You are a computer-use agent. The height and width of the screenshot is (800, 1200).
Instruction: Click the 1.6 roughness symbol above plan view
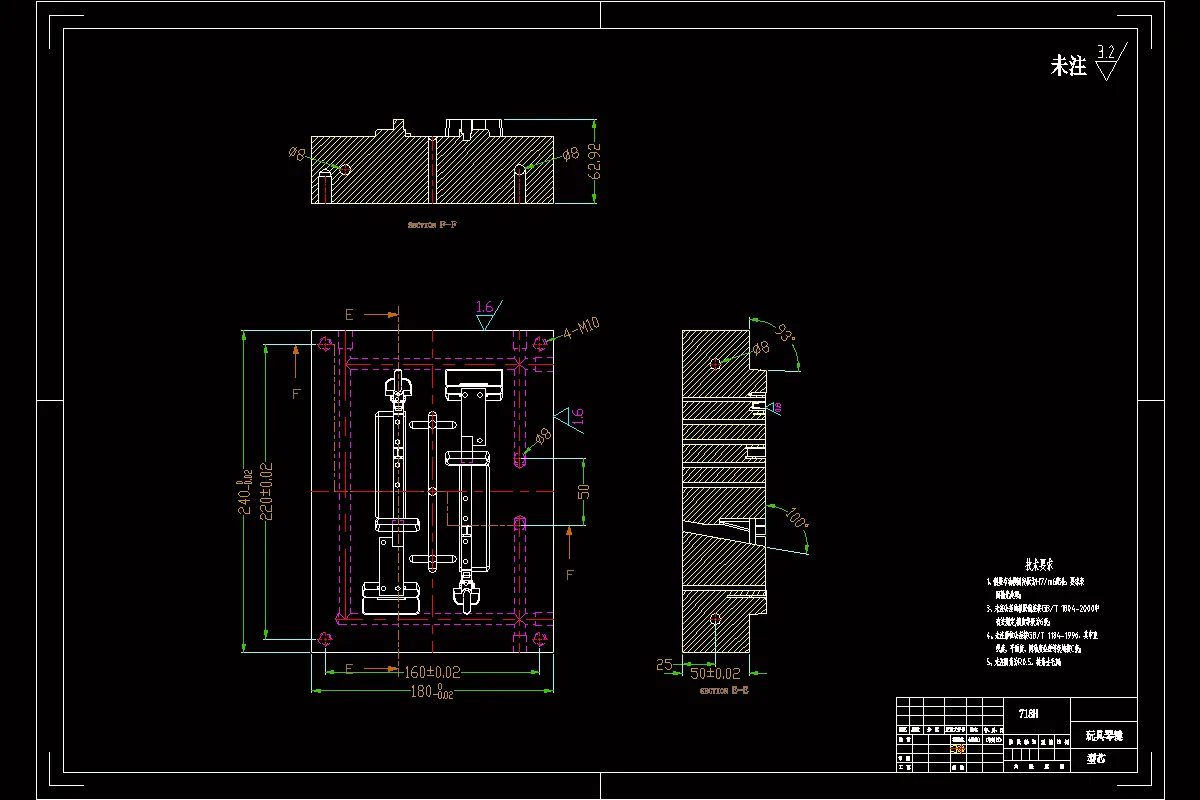[x=489, y=313]
